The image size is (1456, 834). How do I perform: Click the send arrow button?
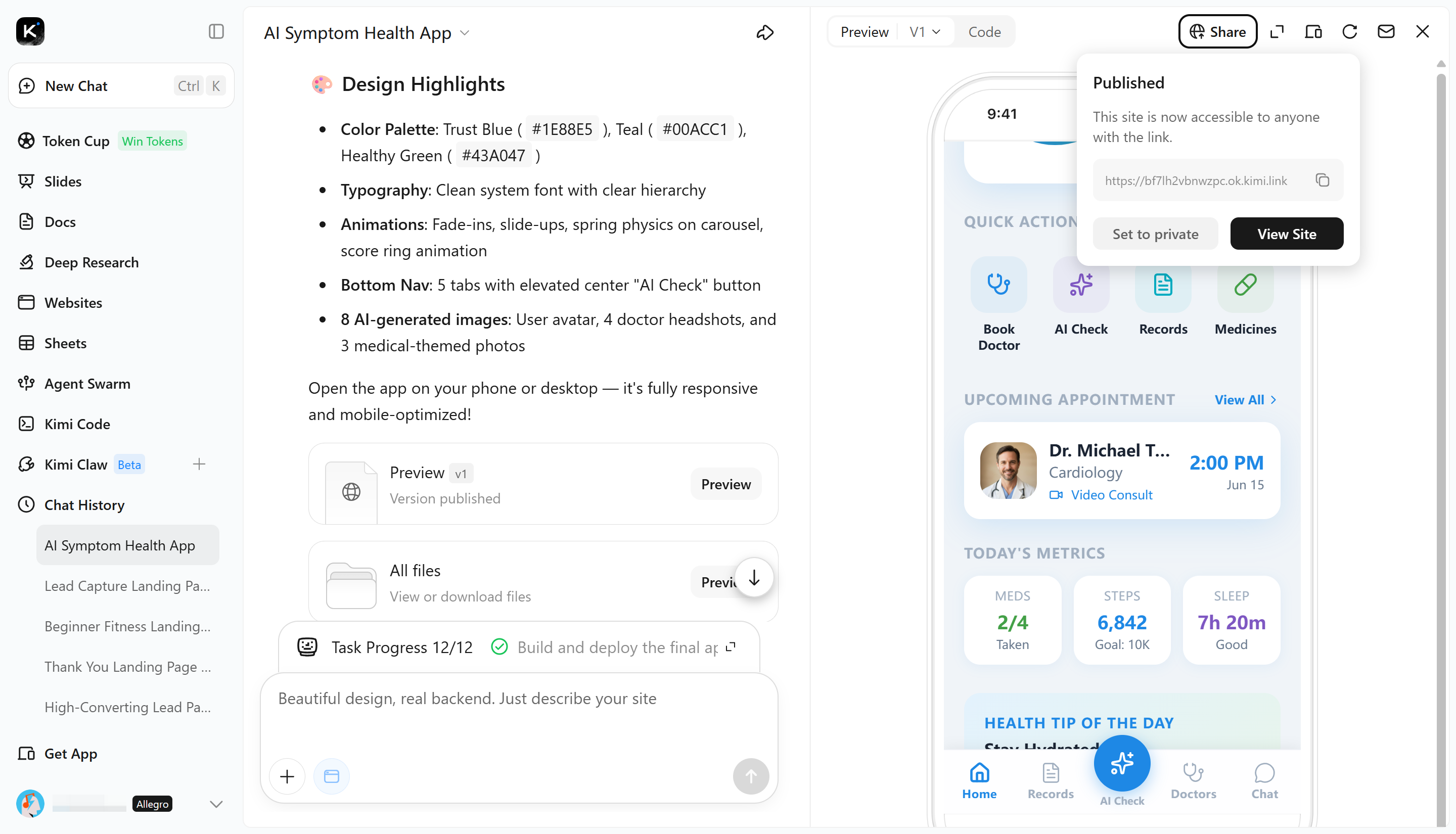[751, 776]
